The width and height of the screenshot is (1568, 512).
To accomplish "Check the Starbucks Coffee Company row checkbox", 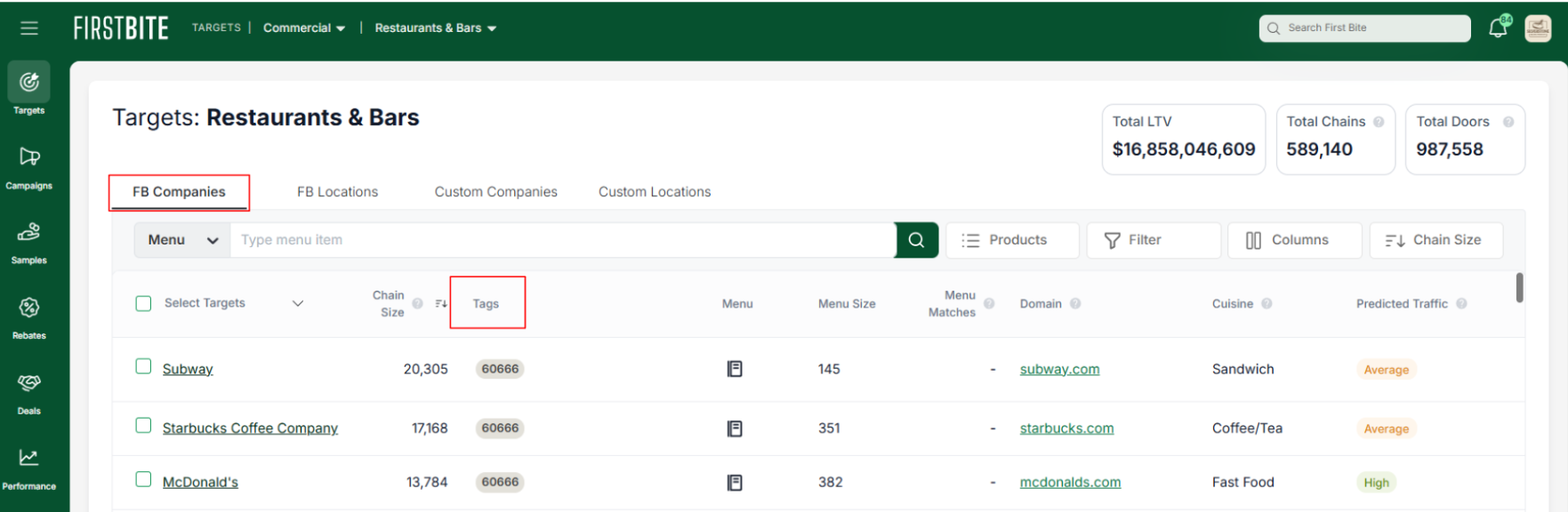I will coord(143,426).
